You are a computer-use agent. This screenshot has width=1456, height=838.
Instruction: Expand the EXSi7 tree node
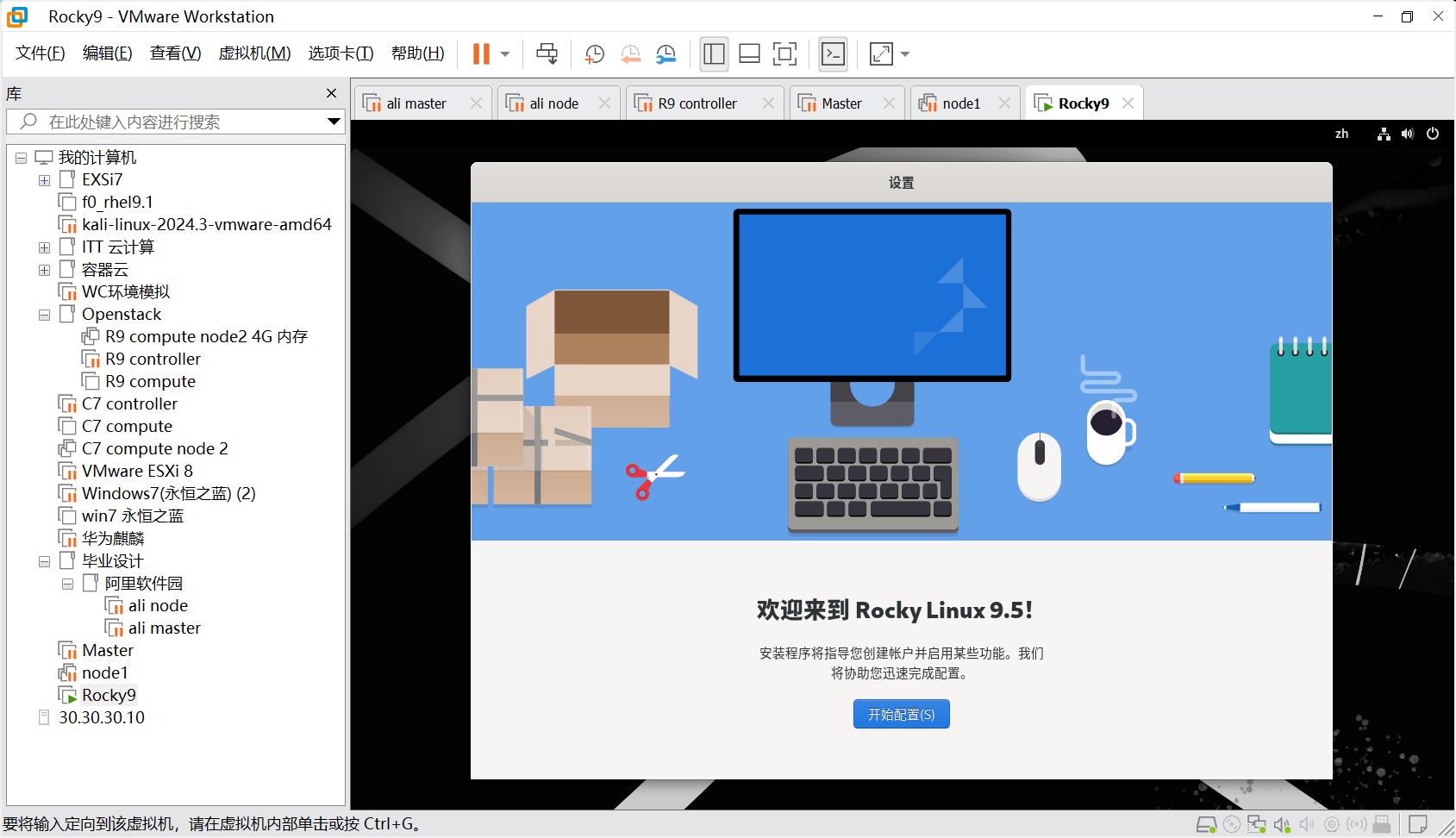44,179
